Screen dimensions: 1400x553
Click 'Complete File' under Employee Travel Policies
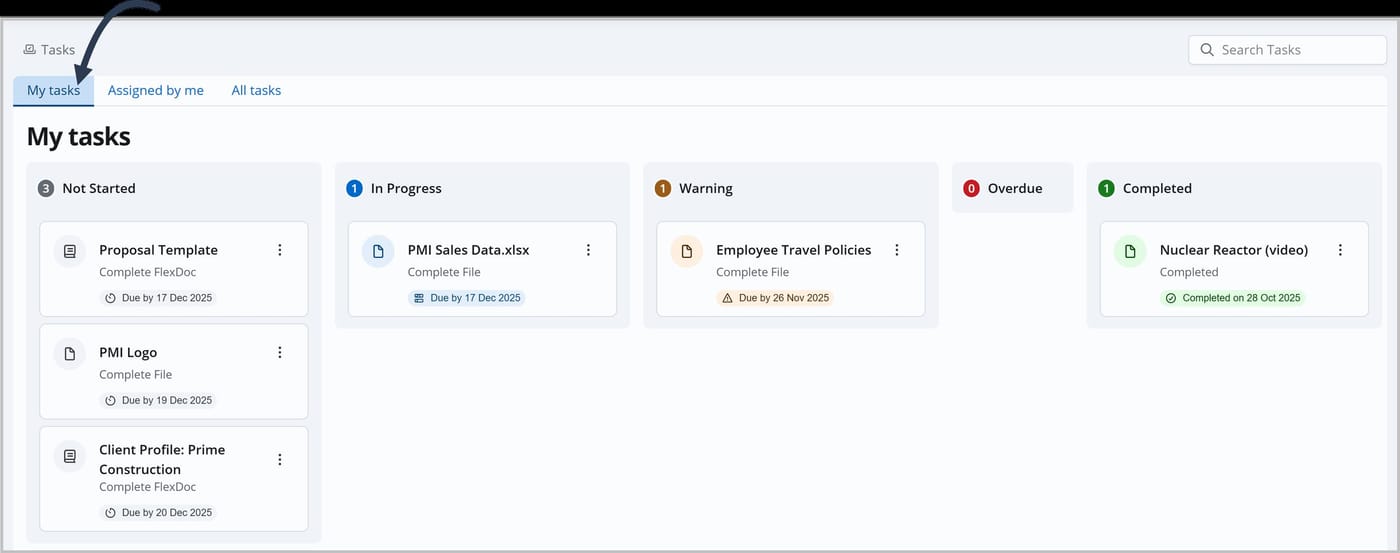point(753,272)
